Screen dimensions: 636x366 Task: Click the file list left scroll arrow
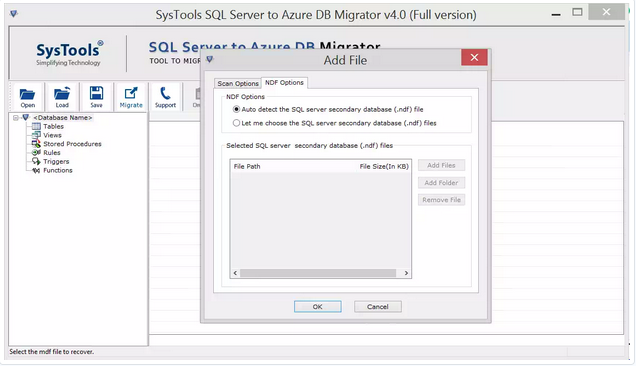click(235, 273)
